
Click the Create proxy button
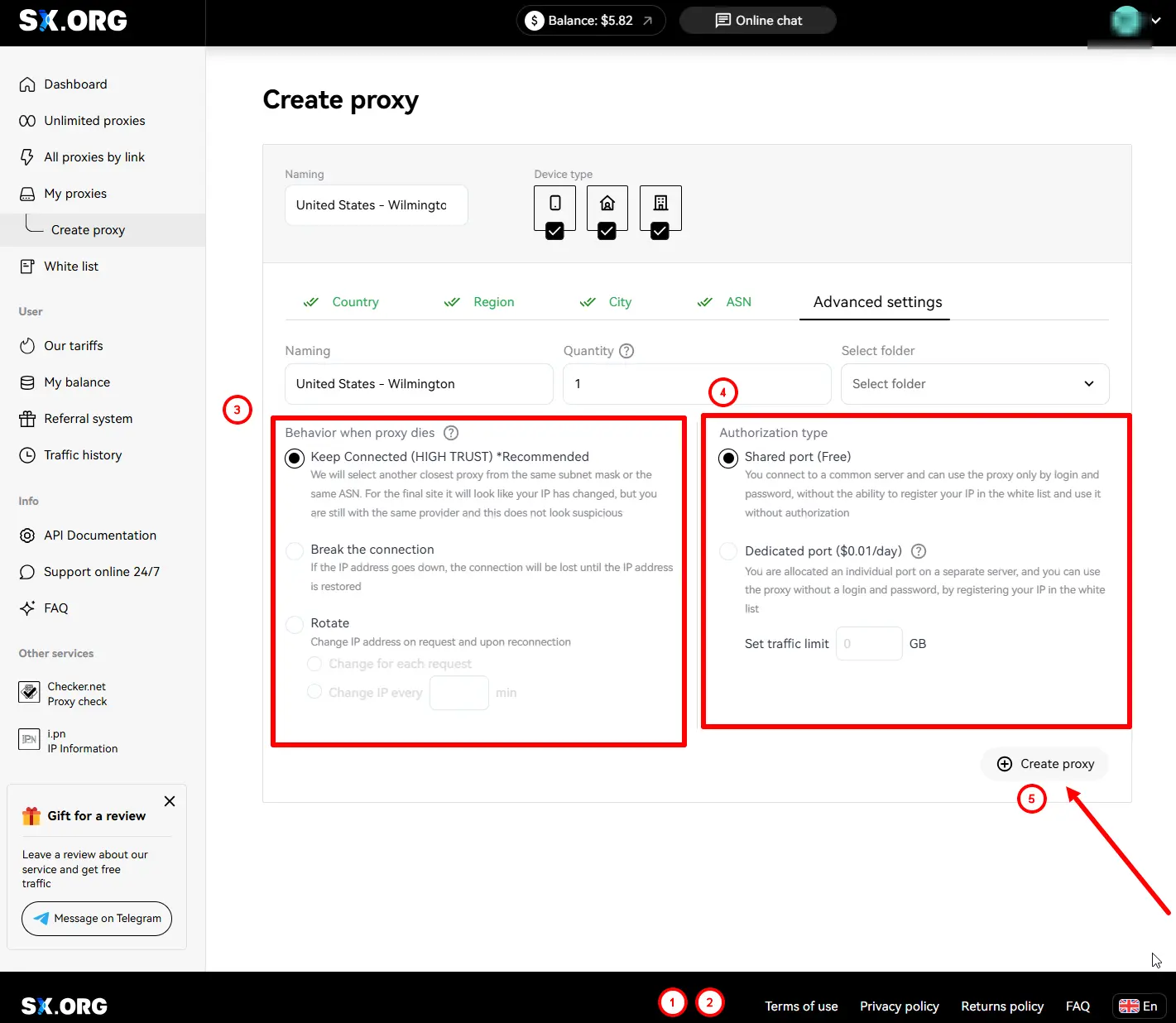pos(1045,764)
